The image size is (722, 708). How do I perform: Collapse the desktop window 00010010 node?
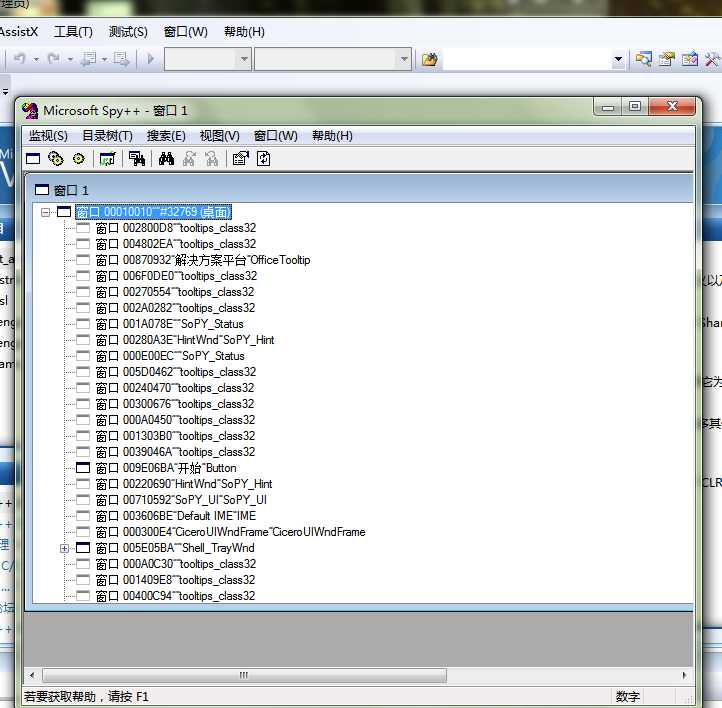coord(45,212)
